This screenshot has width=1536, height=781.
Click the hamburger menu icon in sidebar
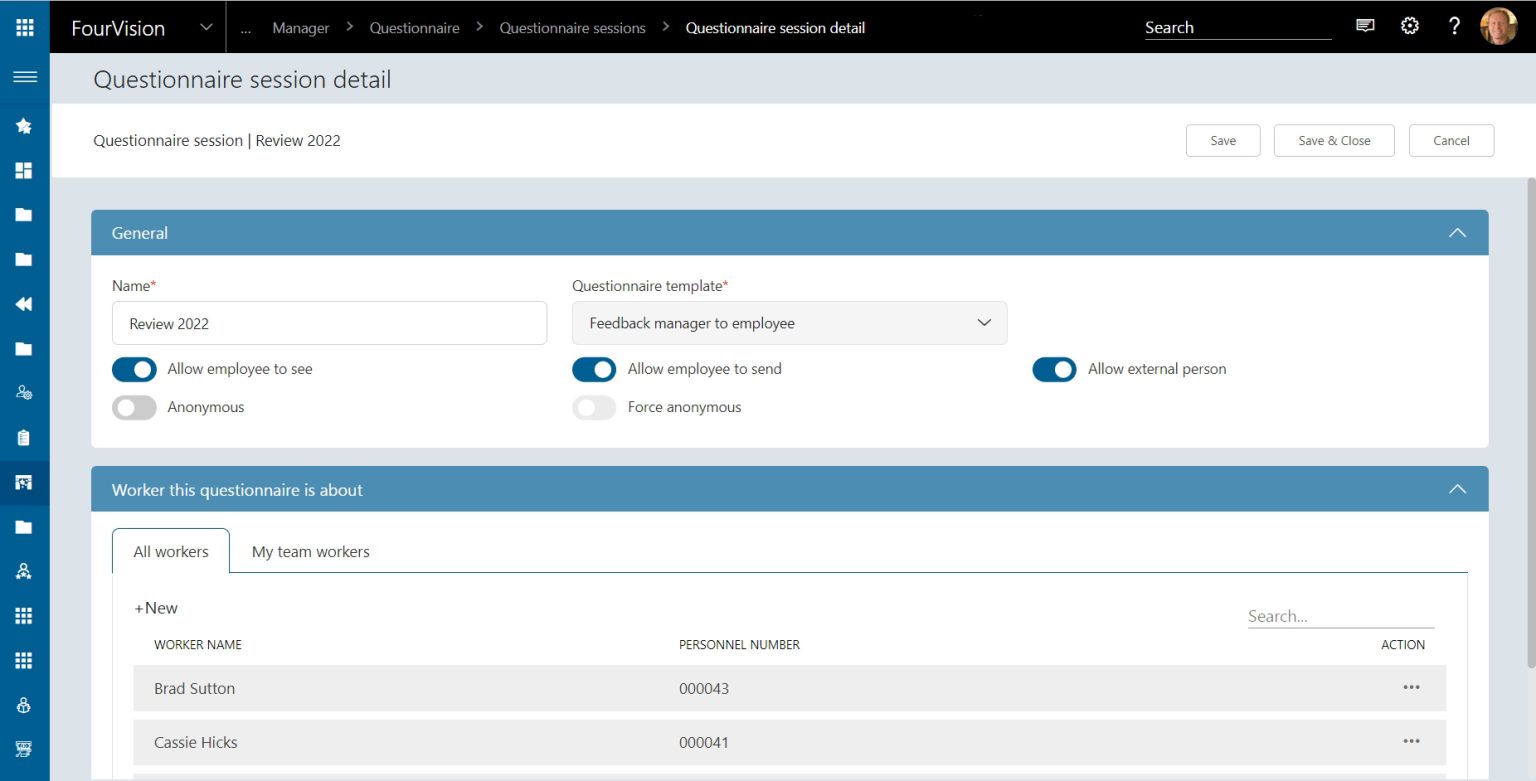click(x=24, y=77)
